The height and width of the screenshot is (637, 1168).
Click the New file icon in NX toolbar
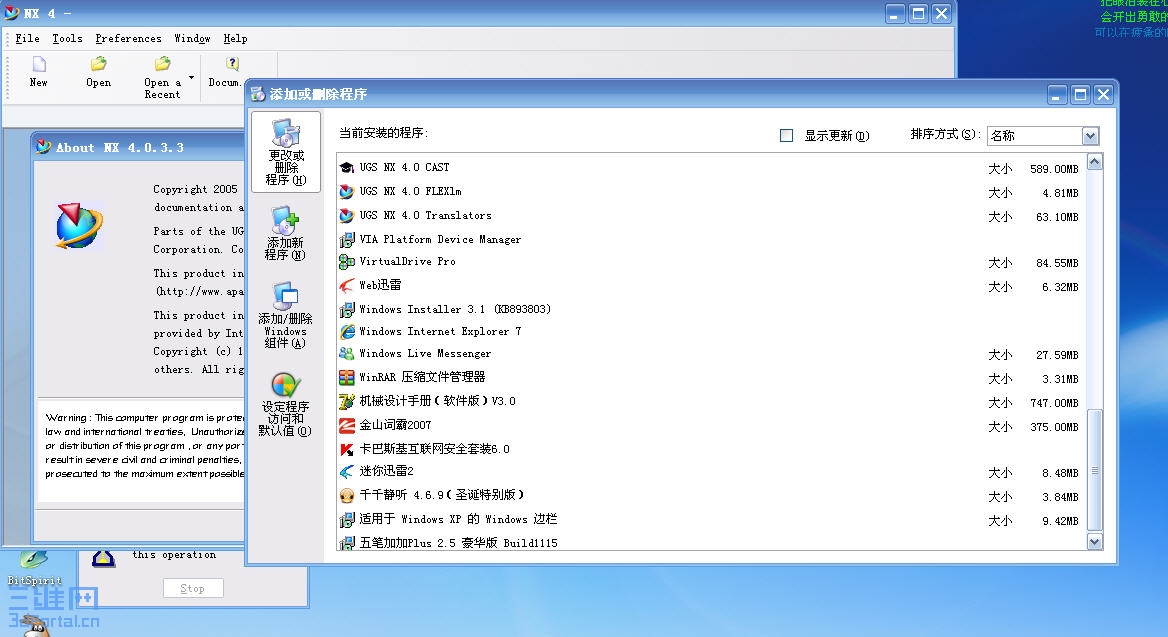click(39, 65)
